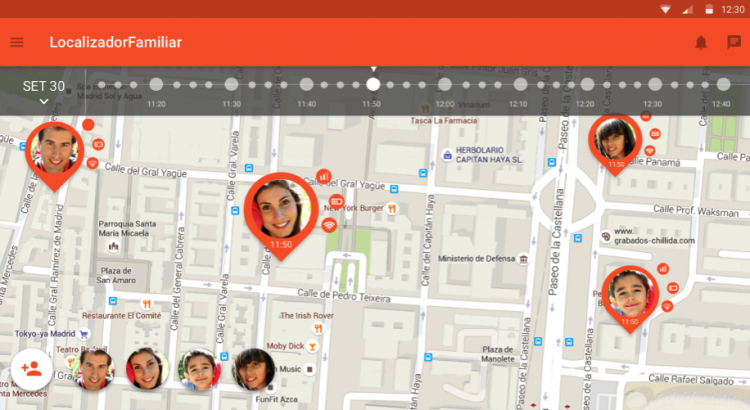750x410 pixels.
Task: Show battery status of the girl's device
Action: tap(655, 134)
